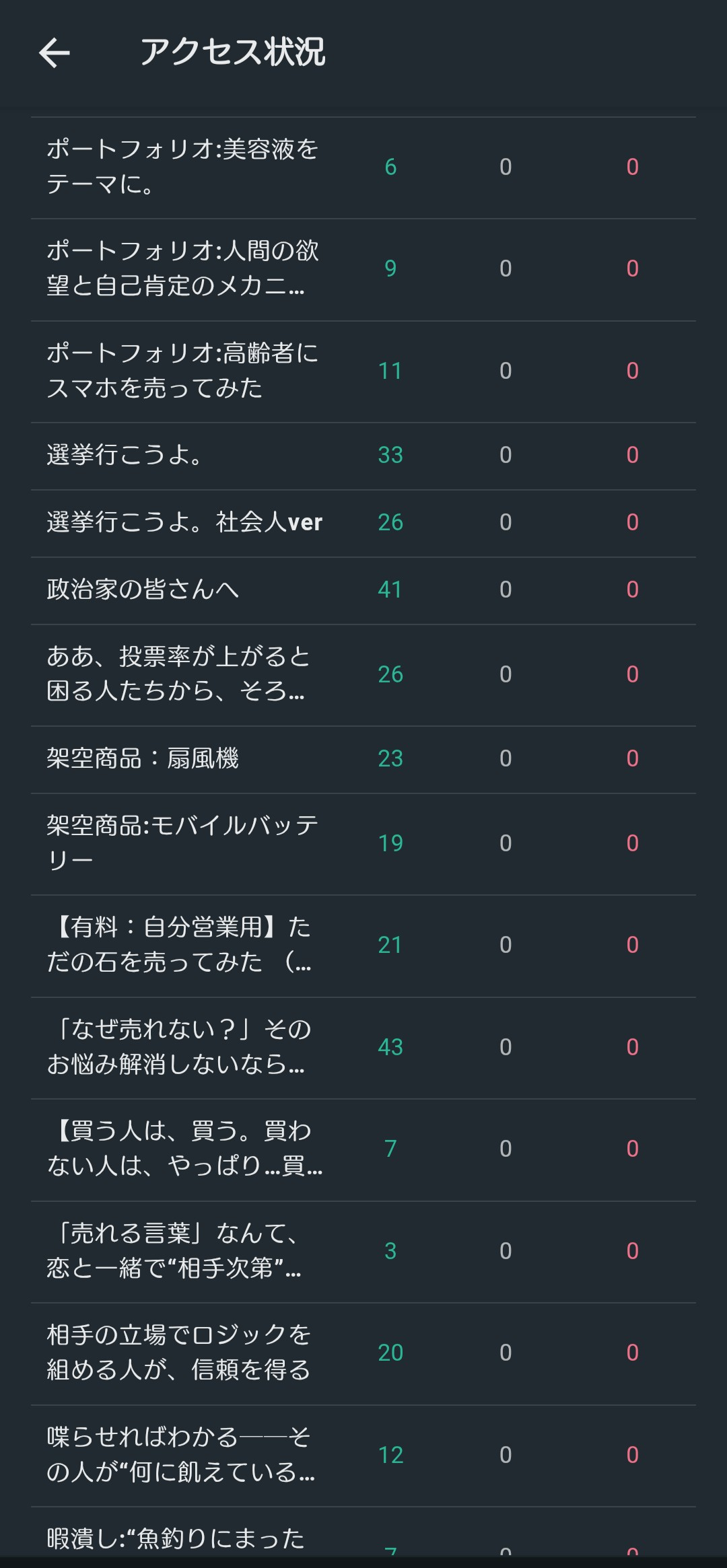Tap the back arrow icon
Viewport: 727px width, 1568px height.
point(55,52)
